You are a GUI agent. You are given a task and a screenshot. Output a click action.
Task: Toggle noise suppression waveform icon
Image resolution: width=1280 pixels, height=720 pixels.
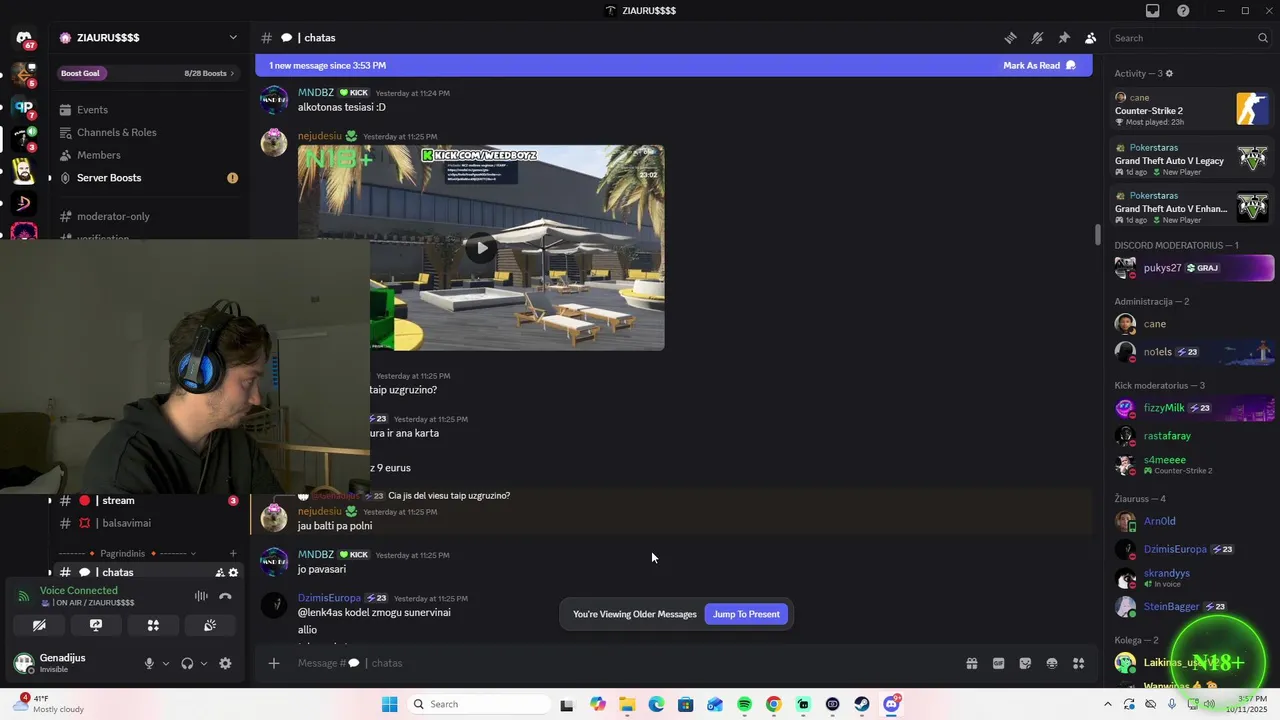pos(201,596)
